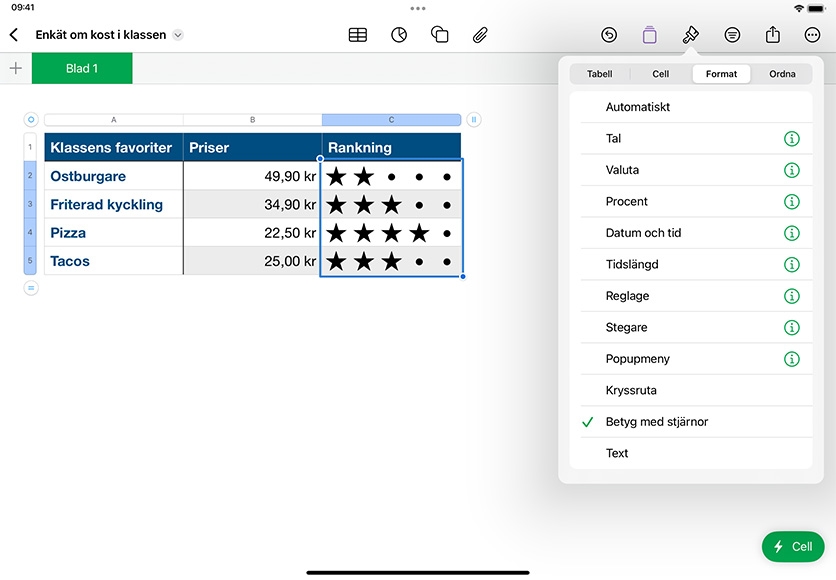
Task: Insert a chart using the toolbar icon
Action: (x=399, y=35)
